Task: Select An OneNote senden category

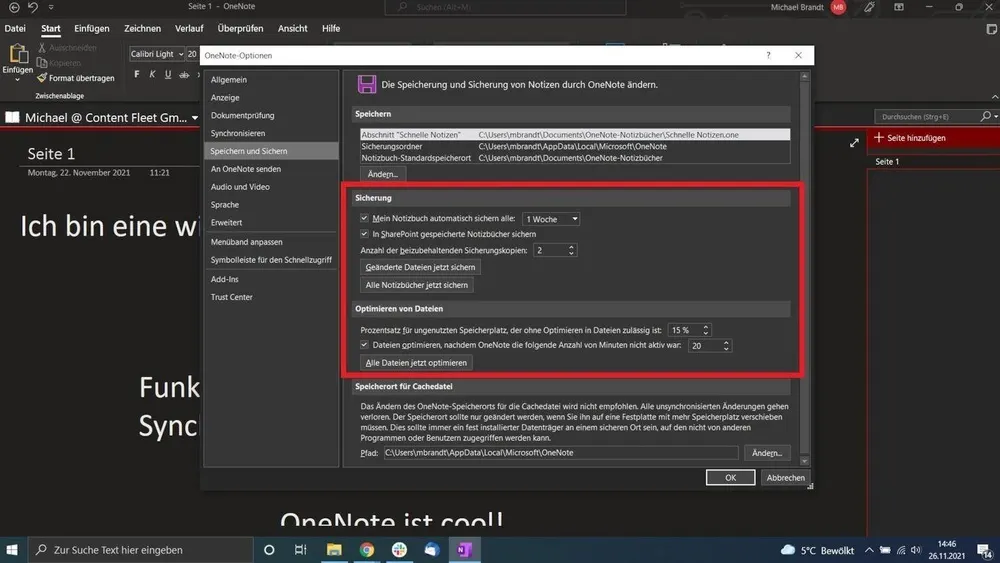Action: coord(271,169)
